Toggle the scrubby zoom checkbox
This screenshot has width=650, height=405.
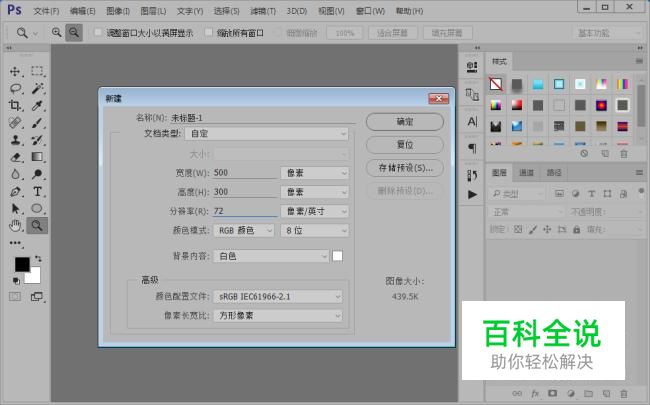click(x=279, y=33)
